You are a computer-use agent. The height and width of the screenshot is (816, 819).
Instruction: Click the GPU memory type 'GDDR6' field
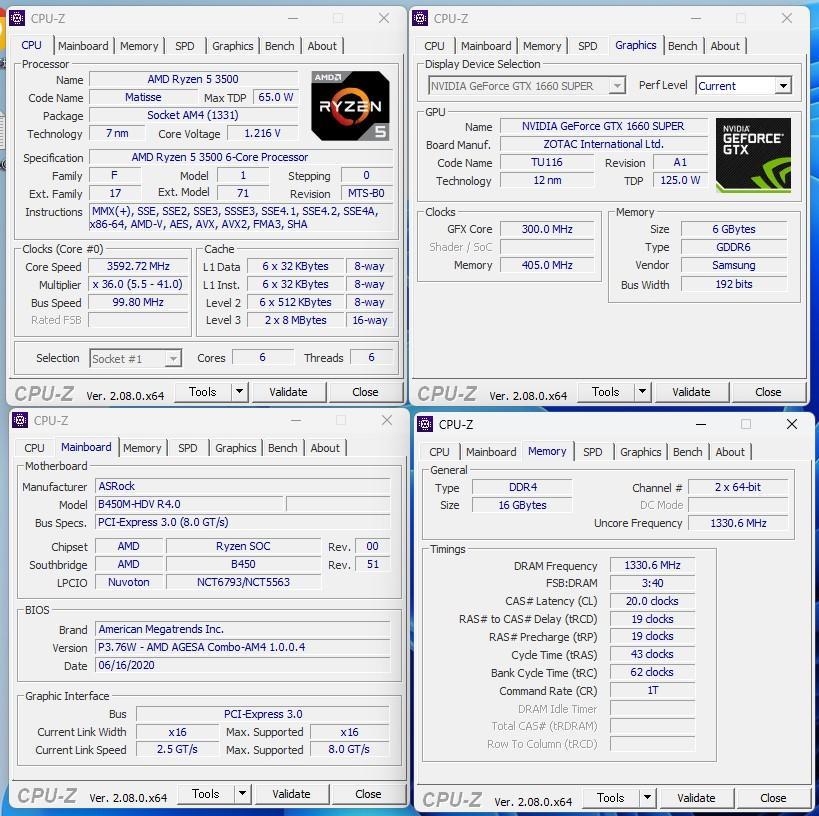734,247
